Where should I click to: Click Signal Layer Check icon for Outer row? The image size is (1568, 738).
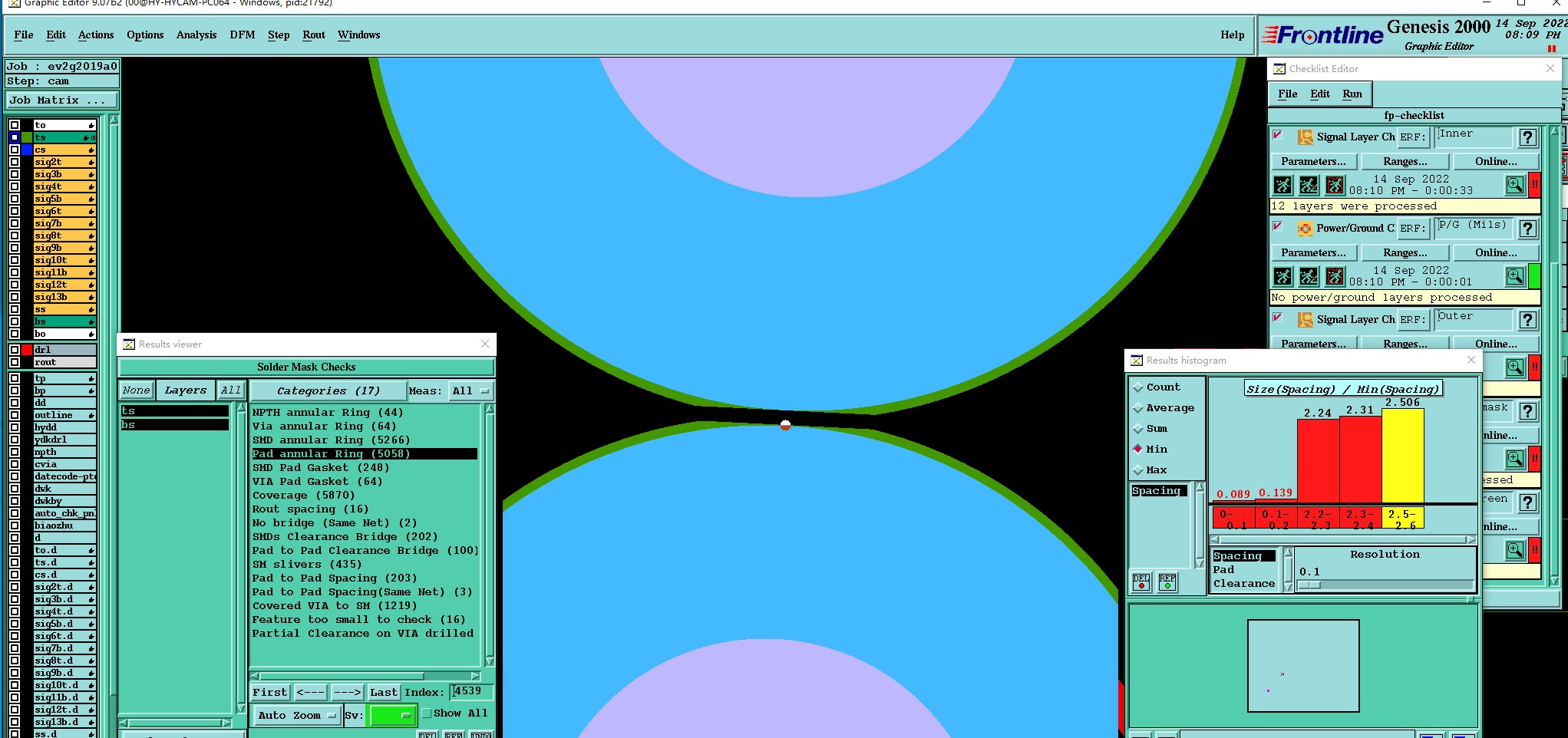(x=1305, y=320)
